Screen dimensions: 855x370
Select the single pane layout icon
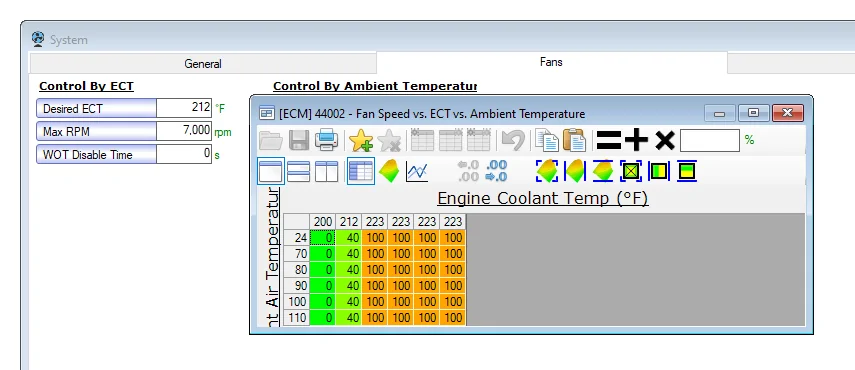coord(270,172)
